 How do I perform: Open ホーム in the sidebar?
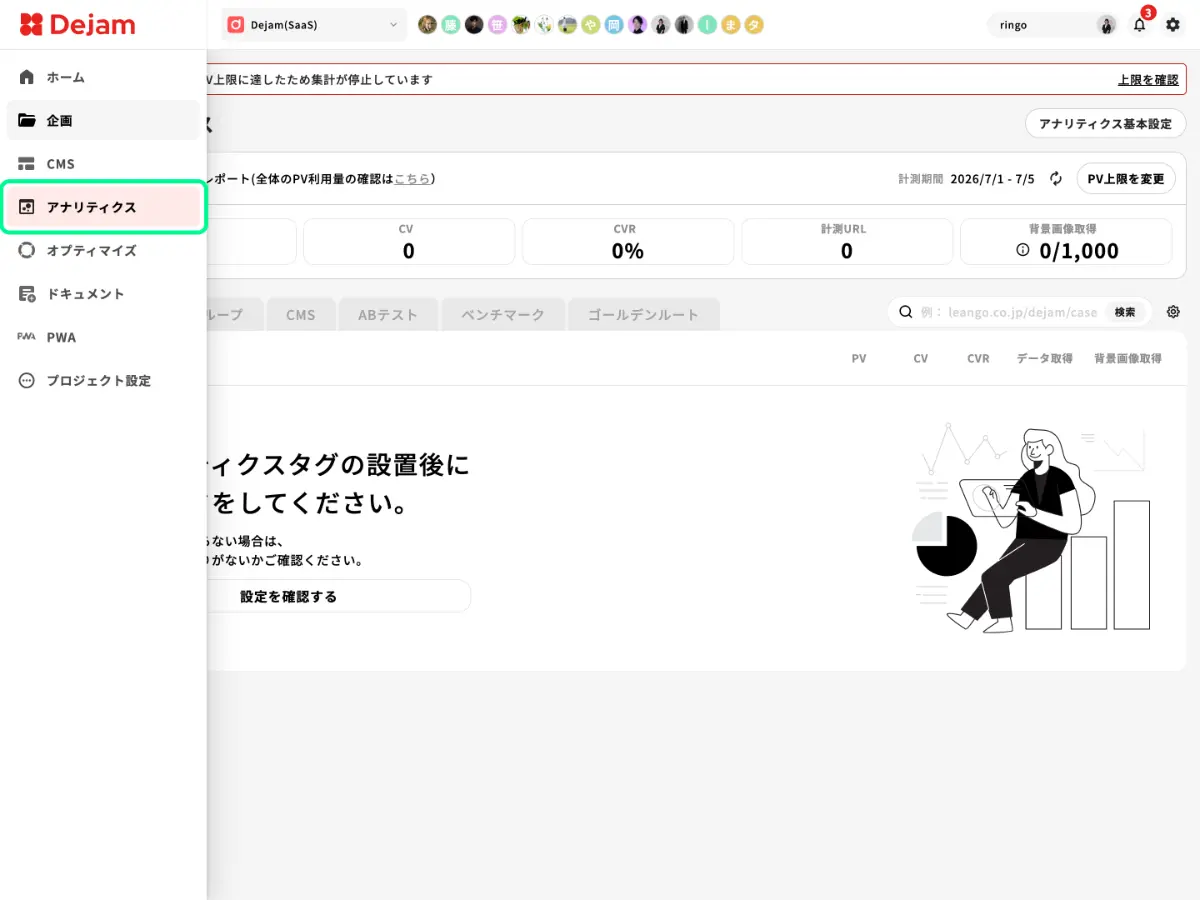[x=103, y=77]
